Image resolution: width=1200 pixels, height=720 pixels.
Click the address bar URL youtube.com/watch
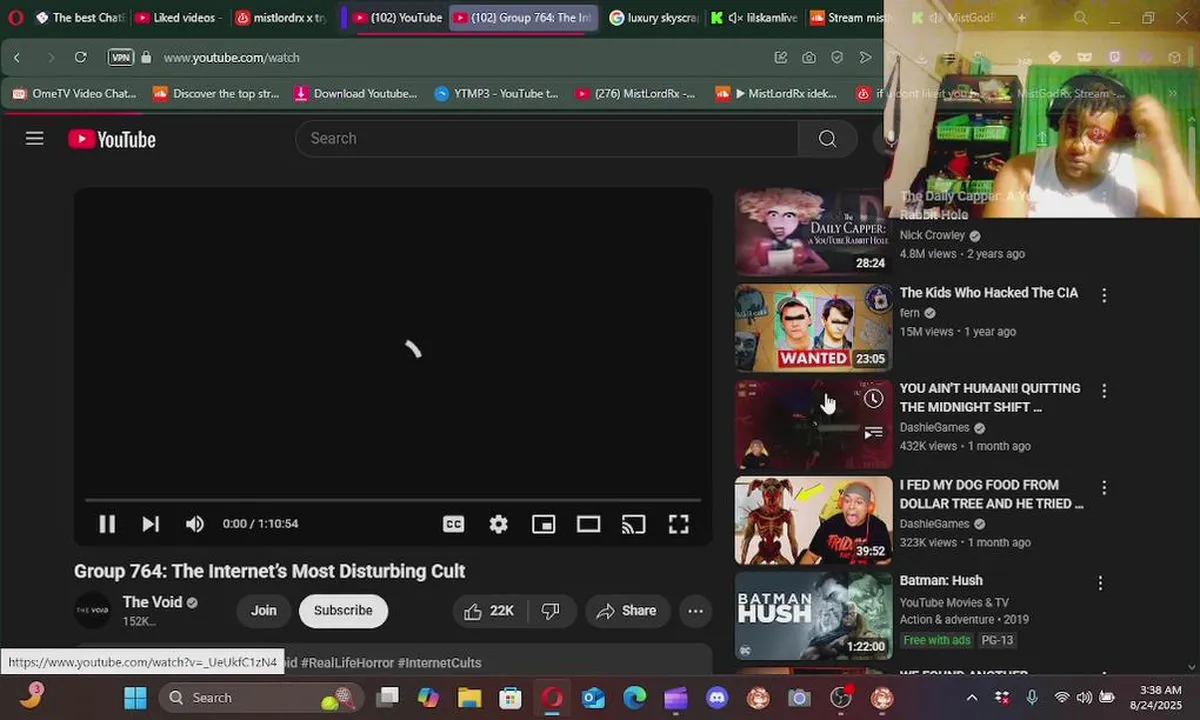pyautogui.click(x=231, y=58)
